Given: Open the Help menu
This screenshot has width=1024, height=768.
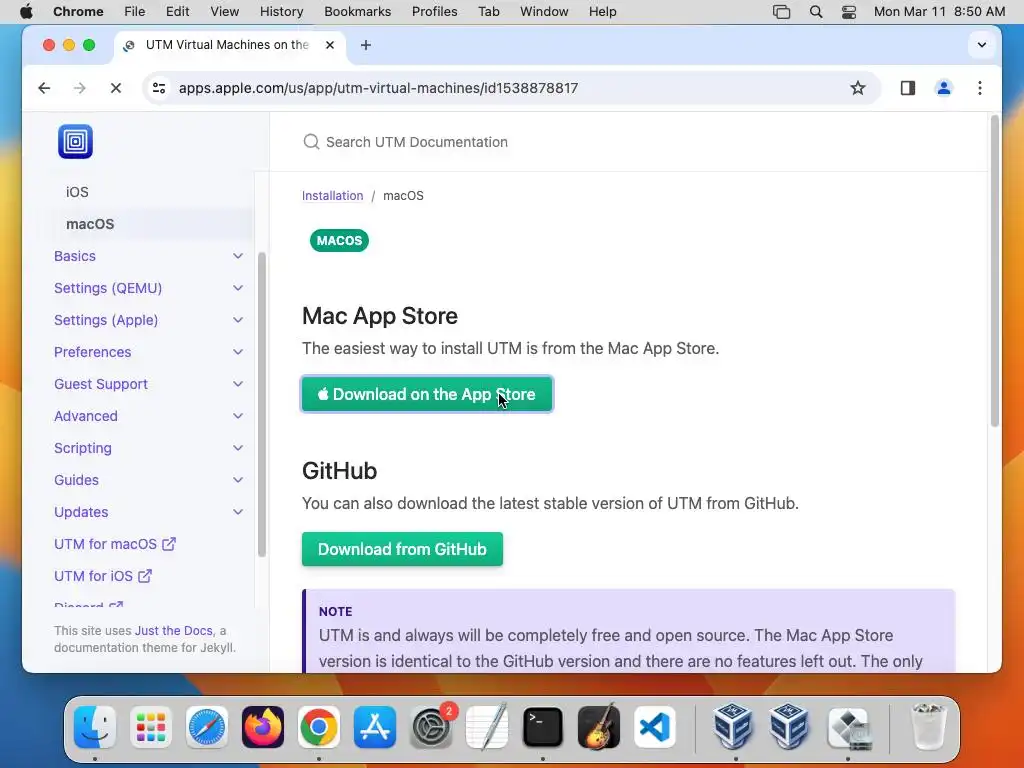Looking at the screenshot, I should coord(602,12).
